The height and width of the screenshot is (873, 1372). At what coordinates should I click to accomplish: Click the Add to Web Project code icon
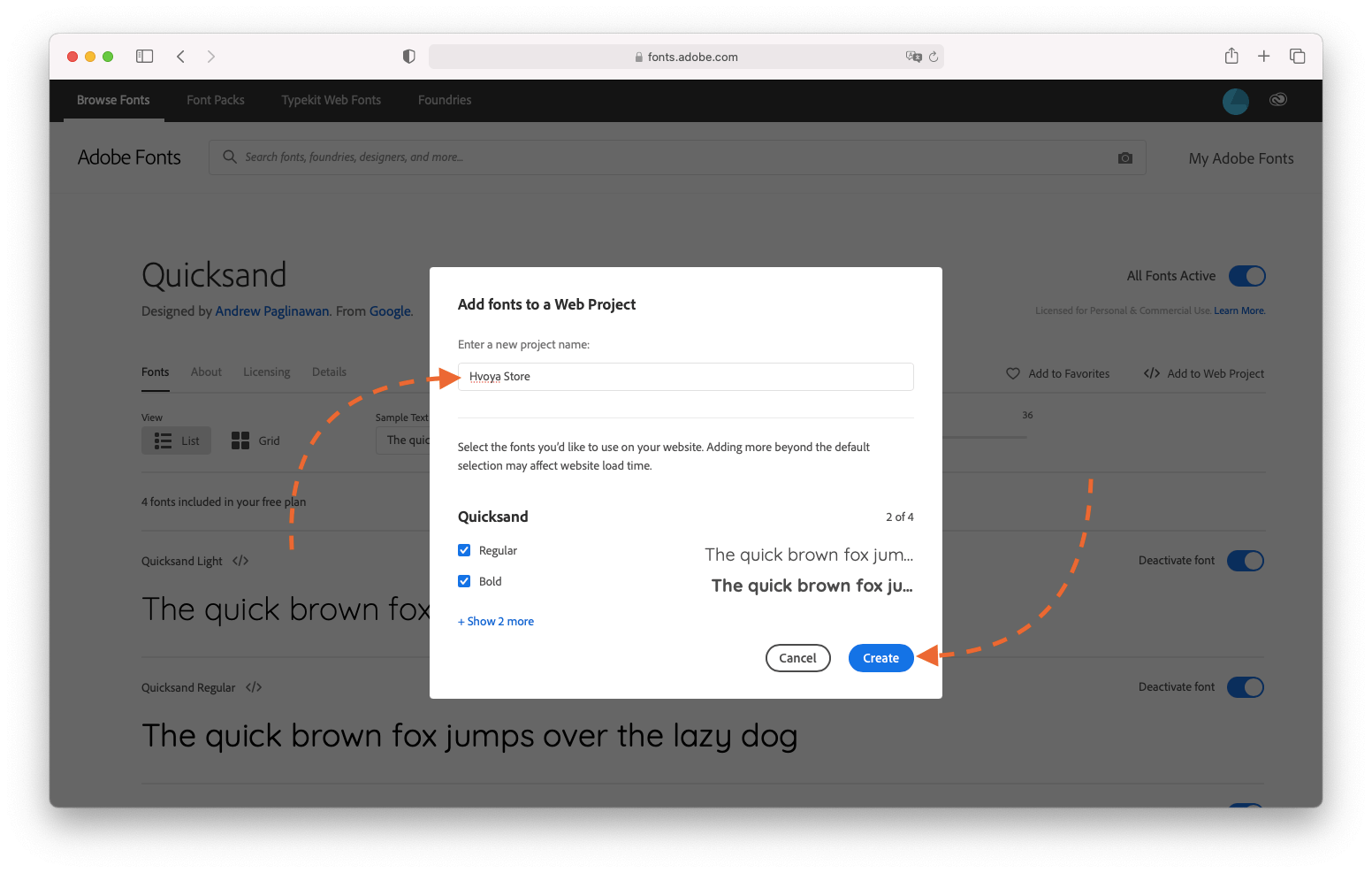tap(1152, 373)
